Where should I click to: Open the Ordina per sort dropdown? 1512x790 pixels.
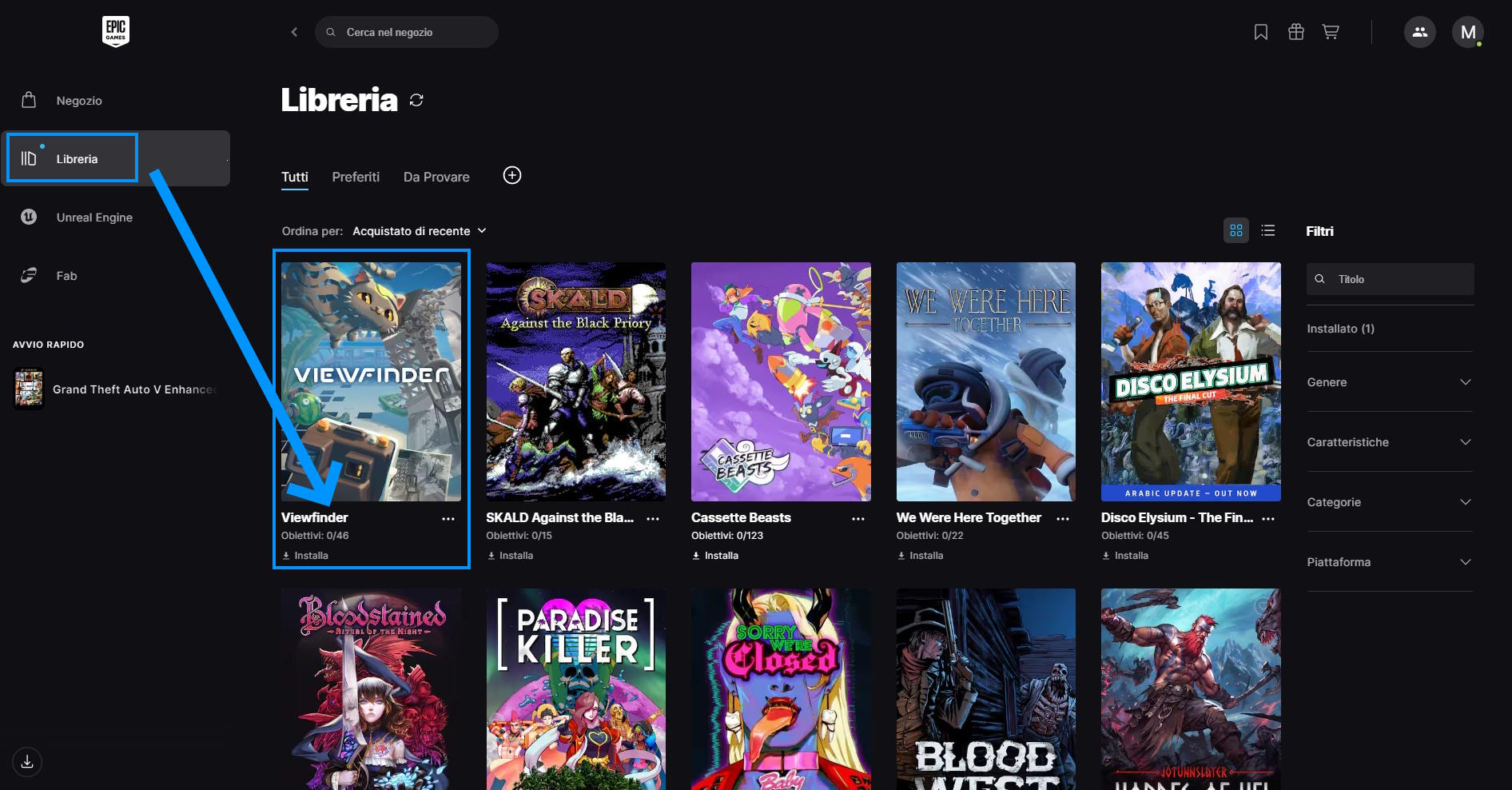click(419, 231)
